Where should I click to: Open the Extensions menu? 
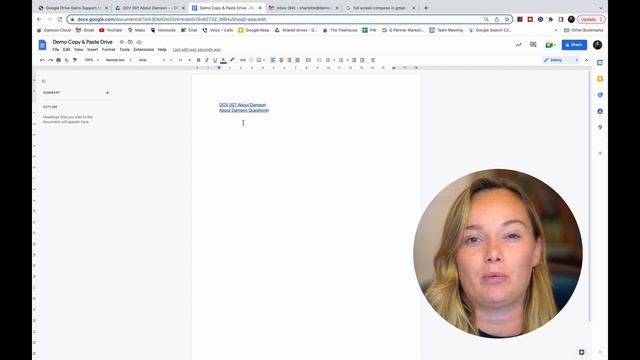point(144,49)
